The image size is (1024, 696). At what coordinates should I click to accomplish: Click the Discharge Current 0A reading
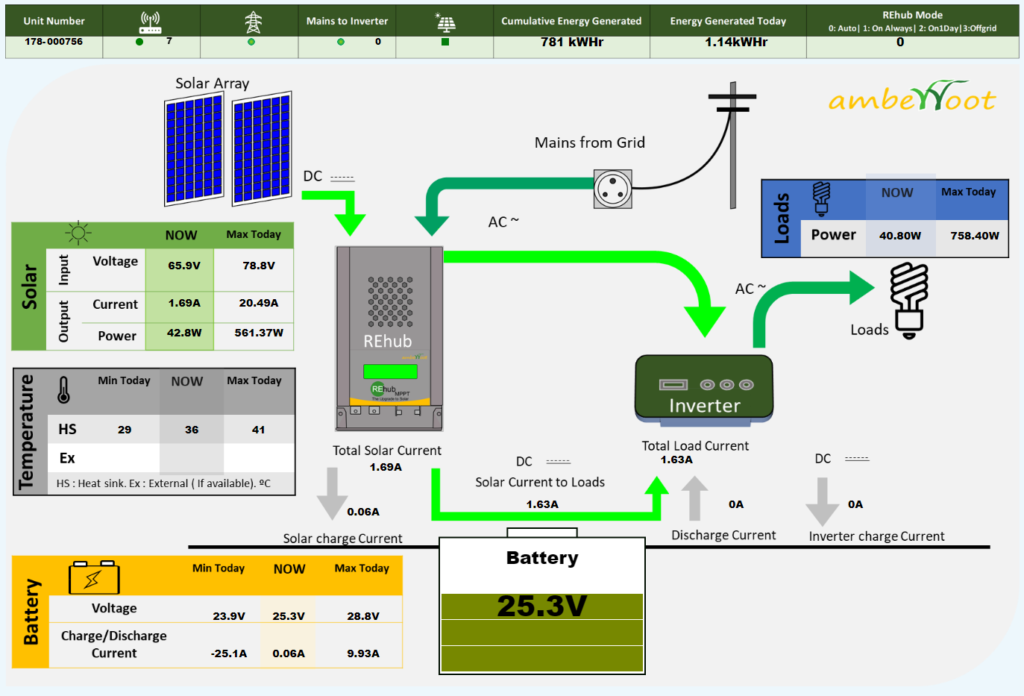[736, 504]
